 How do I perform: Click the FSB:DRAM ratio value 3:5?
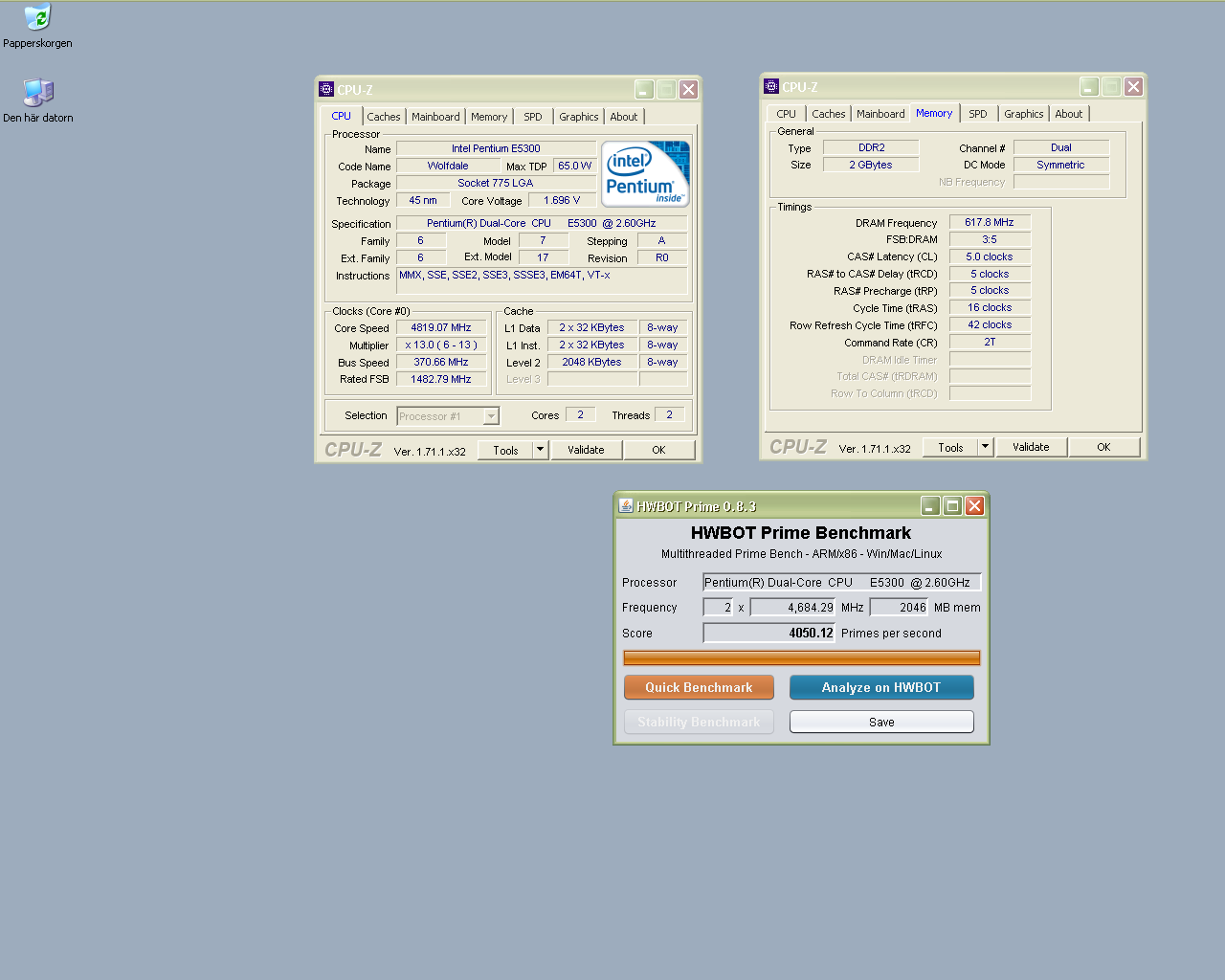(990, 239)
